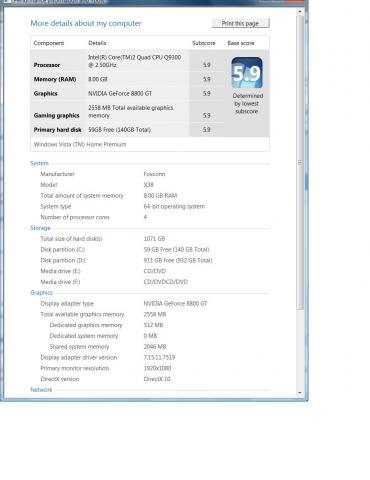Click the 'Base score' column header
The image size is (370, 480).
coord(241,43)
